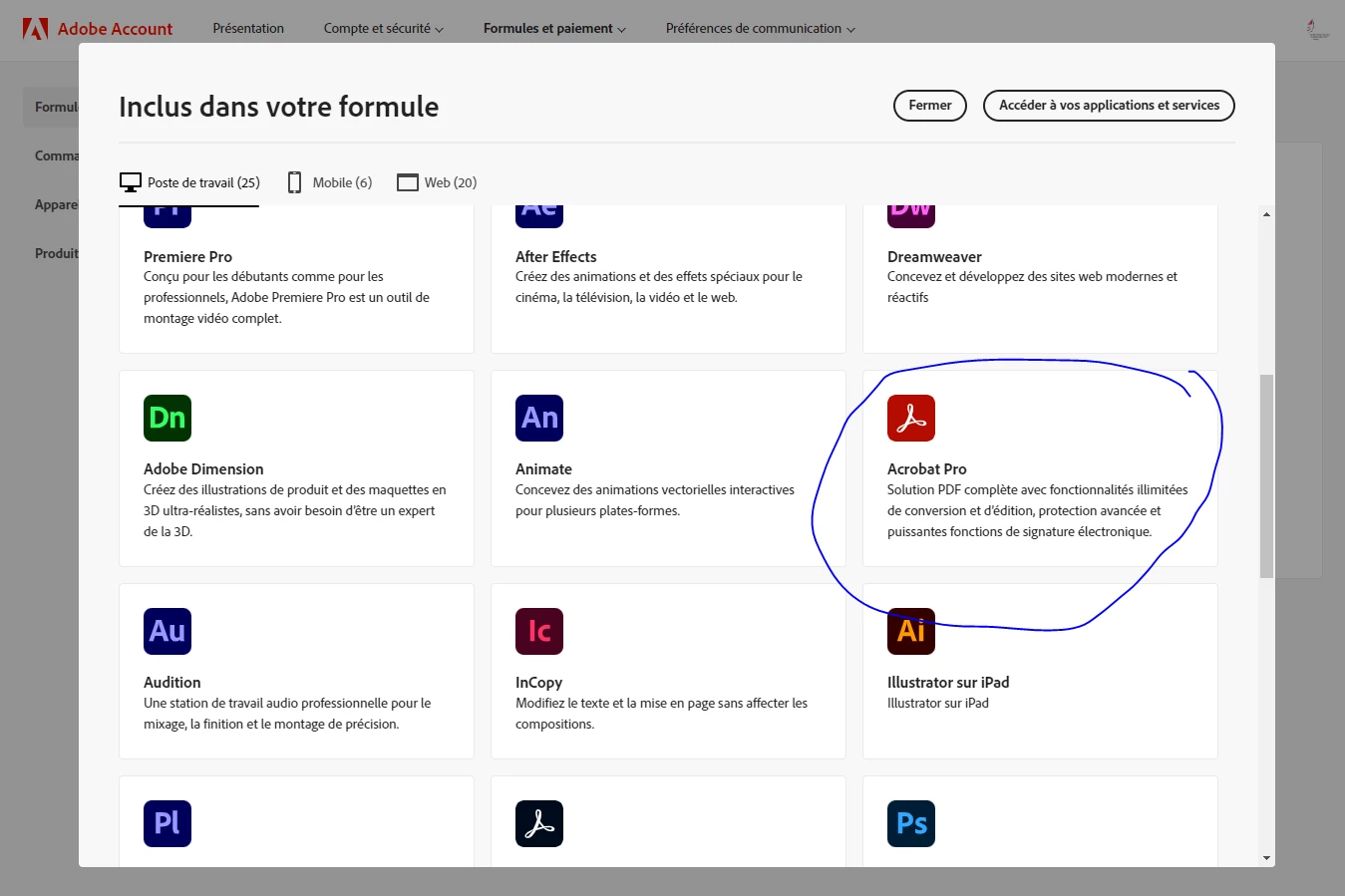Click the After Effects title text
1345x896 pixels.
coord(556,256)
